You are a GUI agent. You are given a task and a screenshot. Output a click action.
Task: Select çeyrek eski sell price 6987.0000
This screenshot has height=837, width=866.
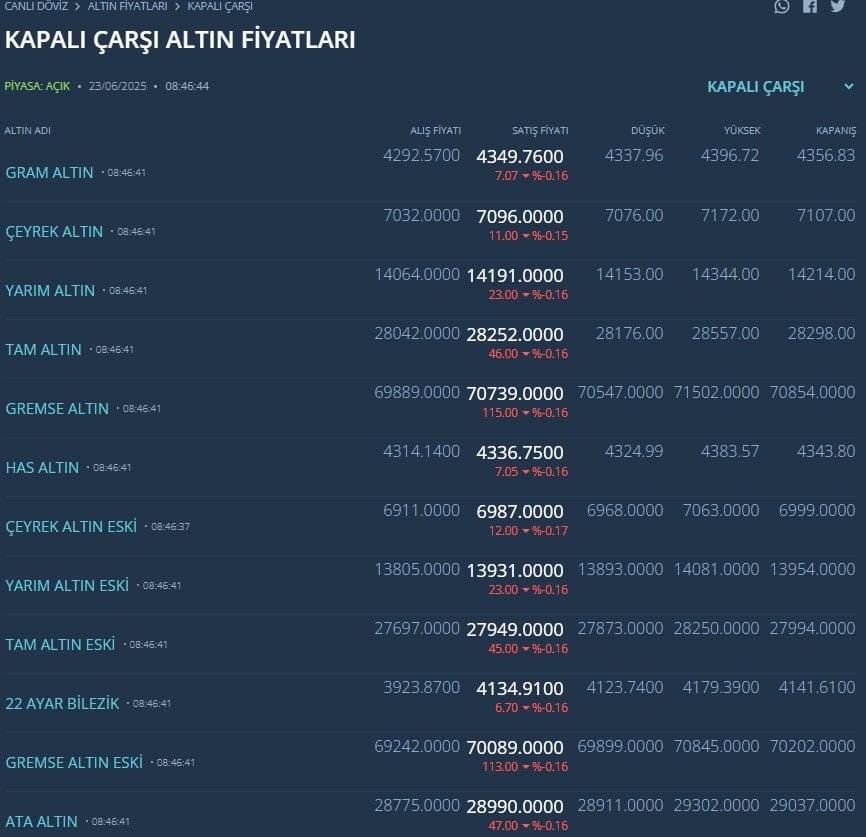click(x=520, y=512)
